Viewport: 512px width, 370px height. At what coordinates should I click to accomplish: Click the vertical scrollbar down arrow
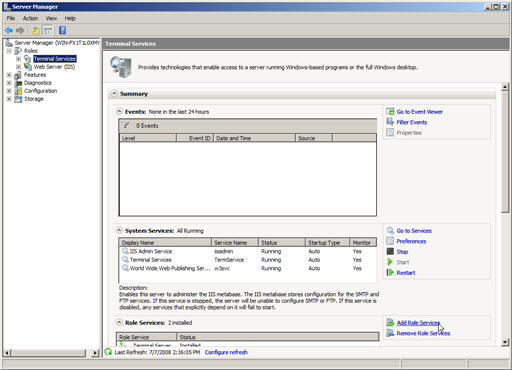505,342
